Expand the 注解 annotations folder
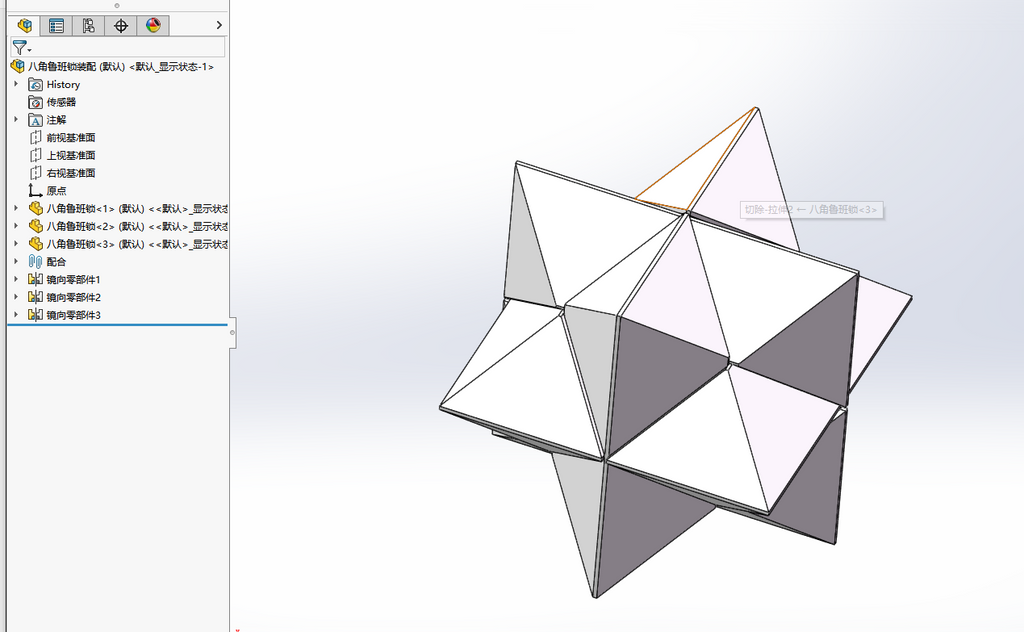 [x=16, y=119]
